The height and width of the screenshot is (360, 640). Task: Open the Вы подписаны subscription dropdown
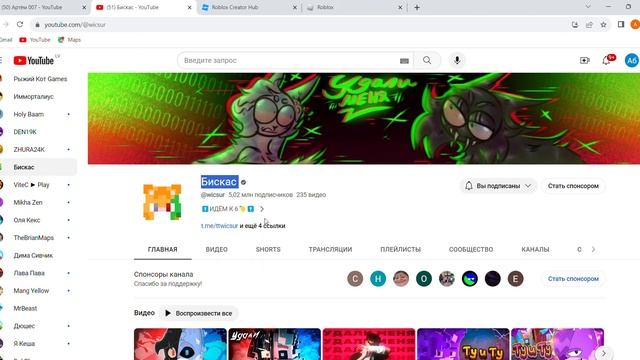(x=498, y=186)
